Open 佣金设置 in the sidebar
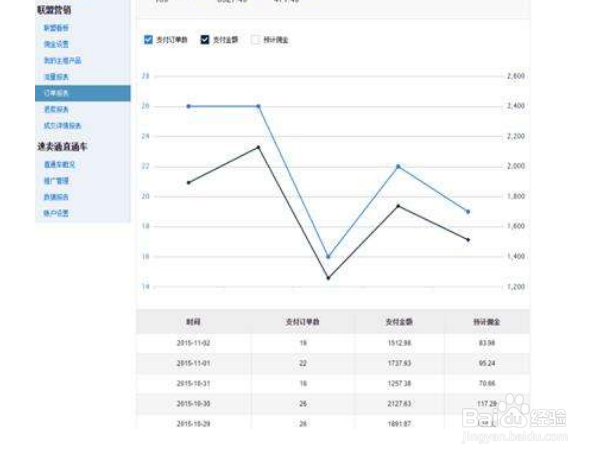Image resolution: width=603 pixels, height=458 pixels. pos(56,44)
